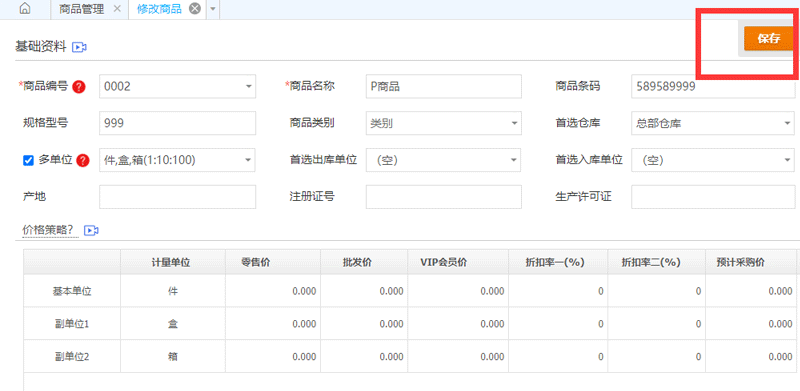The width and height of the screenshot is (800, 391).
Task: Click the 折扣率一(%) column header
Action: 558,262
